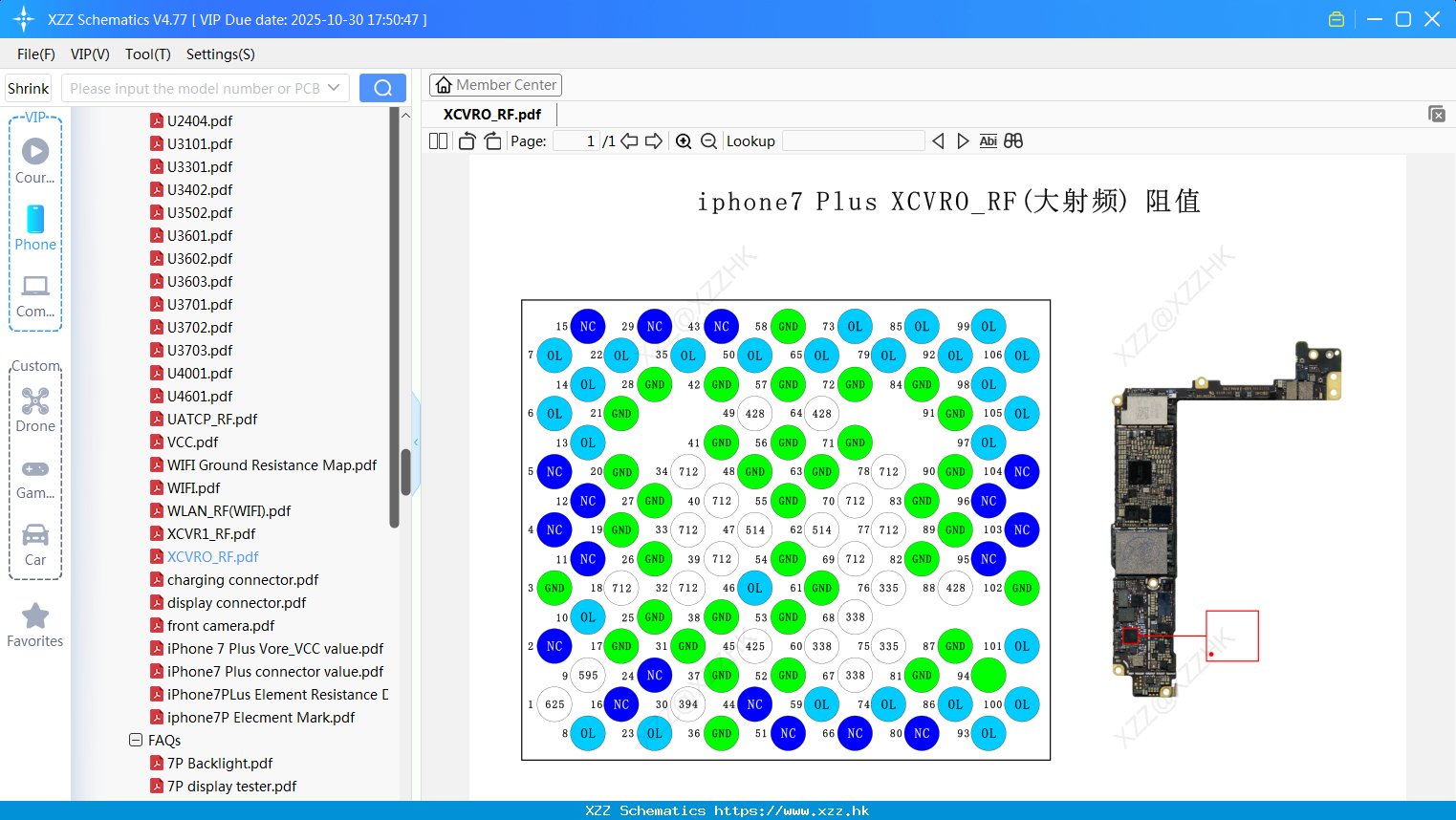Click pin 46 OL pad in diagram
Screen dimensions: 1456x820
pyautogui.click(x=755, y=588)
